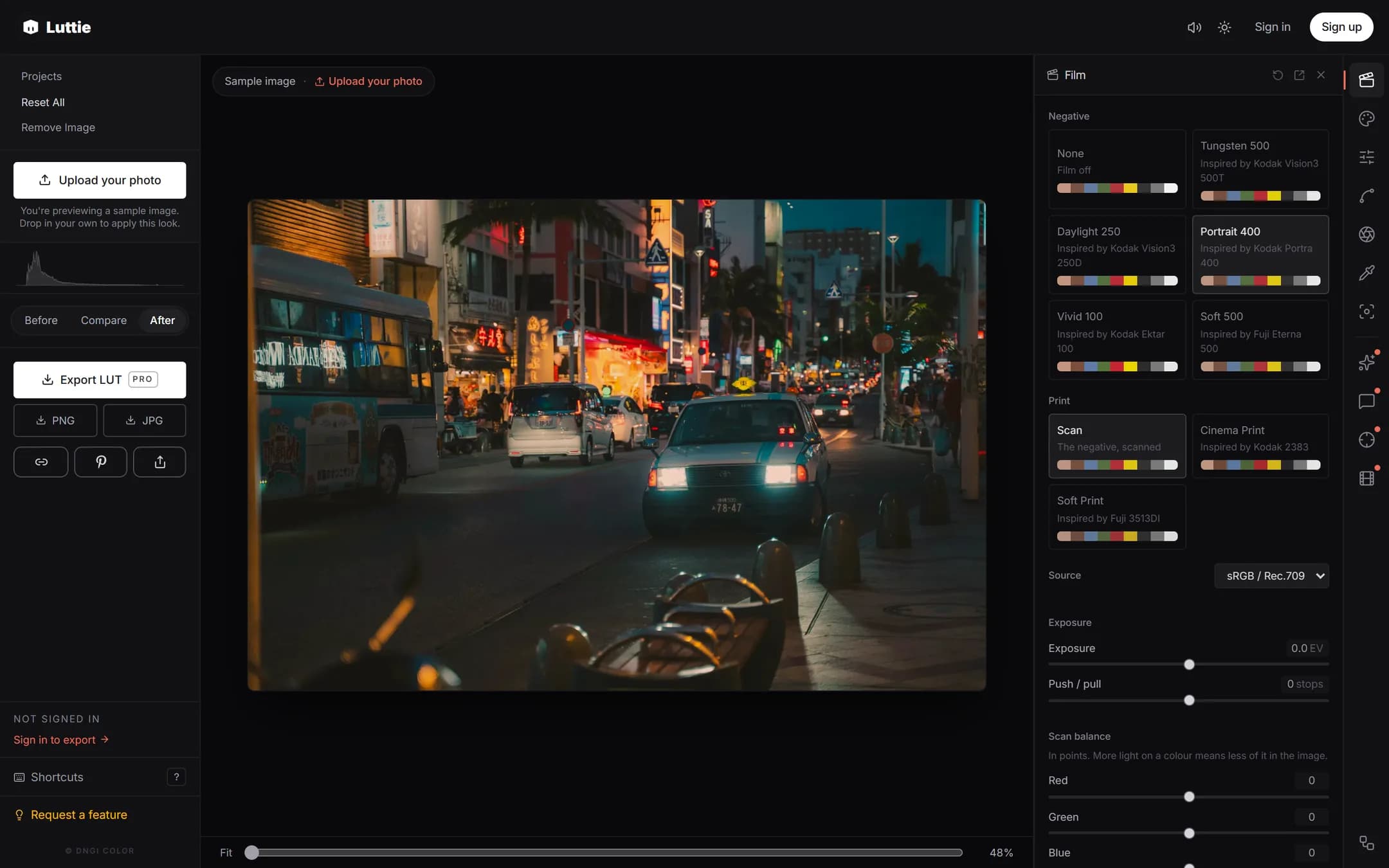1389x868 pixels.
Task: Download image as JPG
Action: [x=145, y=420]
